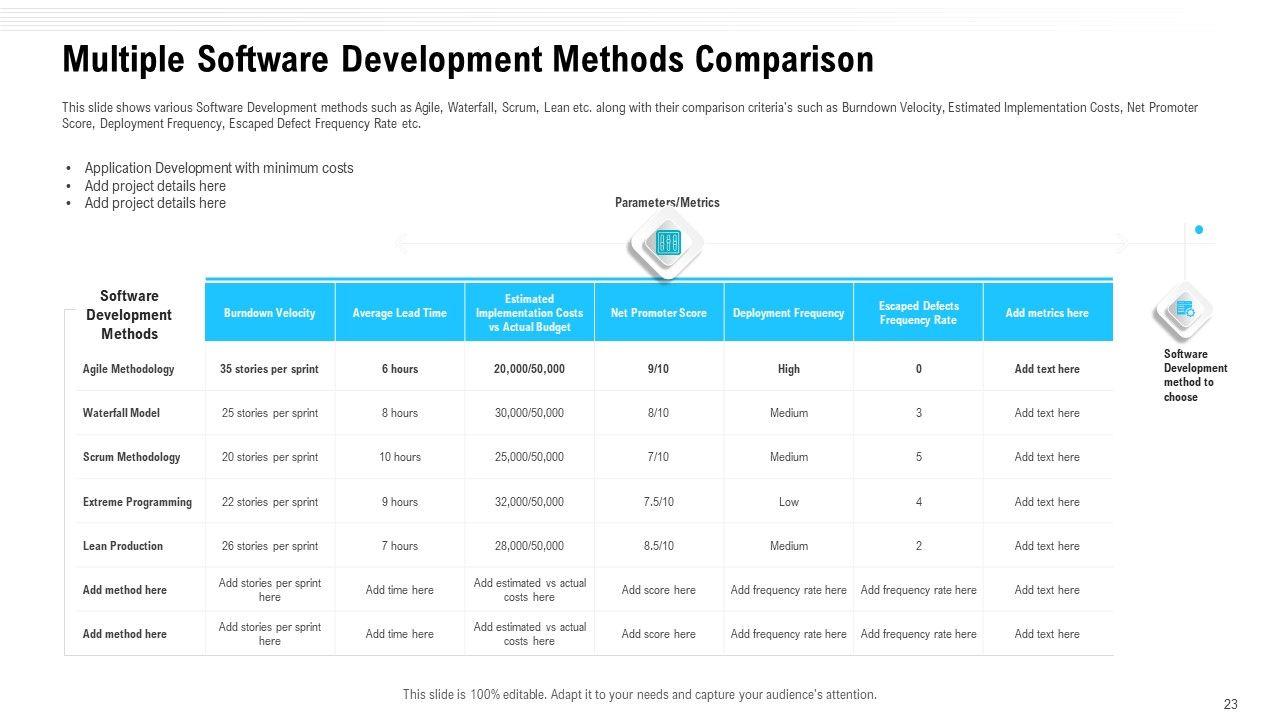This screenshot has width=1280, height=720.
Task: Click the '25,000/50,000' cost cell
Action: point(529,457)
